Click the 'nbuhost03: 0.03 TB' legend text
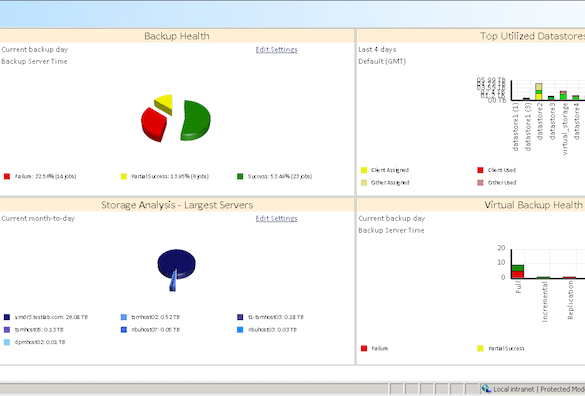 click(x=272, y=330)
